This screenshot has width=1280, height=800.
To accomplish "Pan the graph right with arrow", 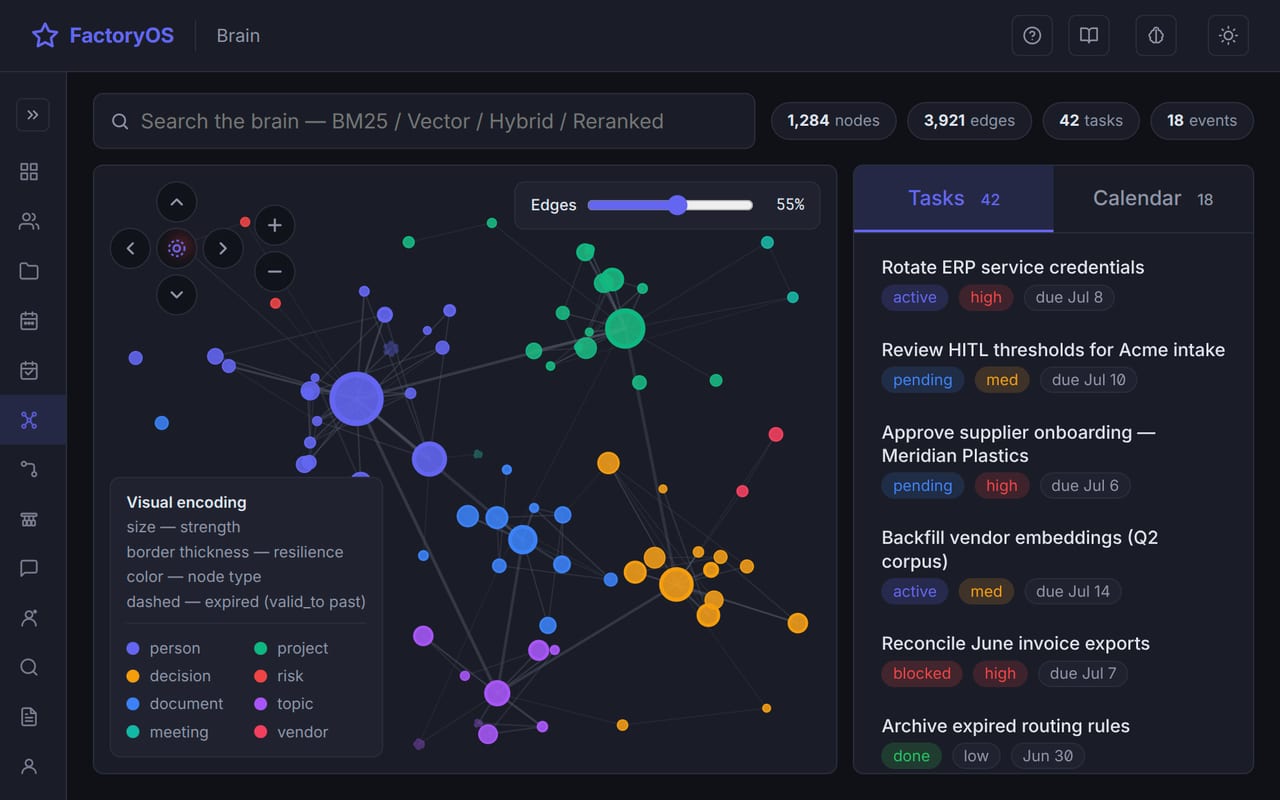I will coord(223,248).
